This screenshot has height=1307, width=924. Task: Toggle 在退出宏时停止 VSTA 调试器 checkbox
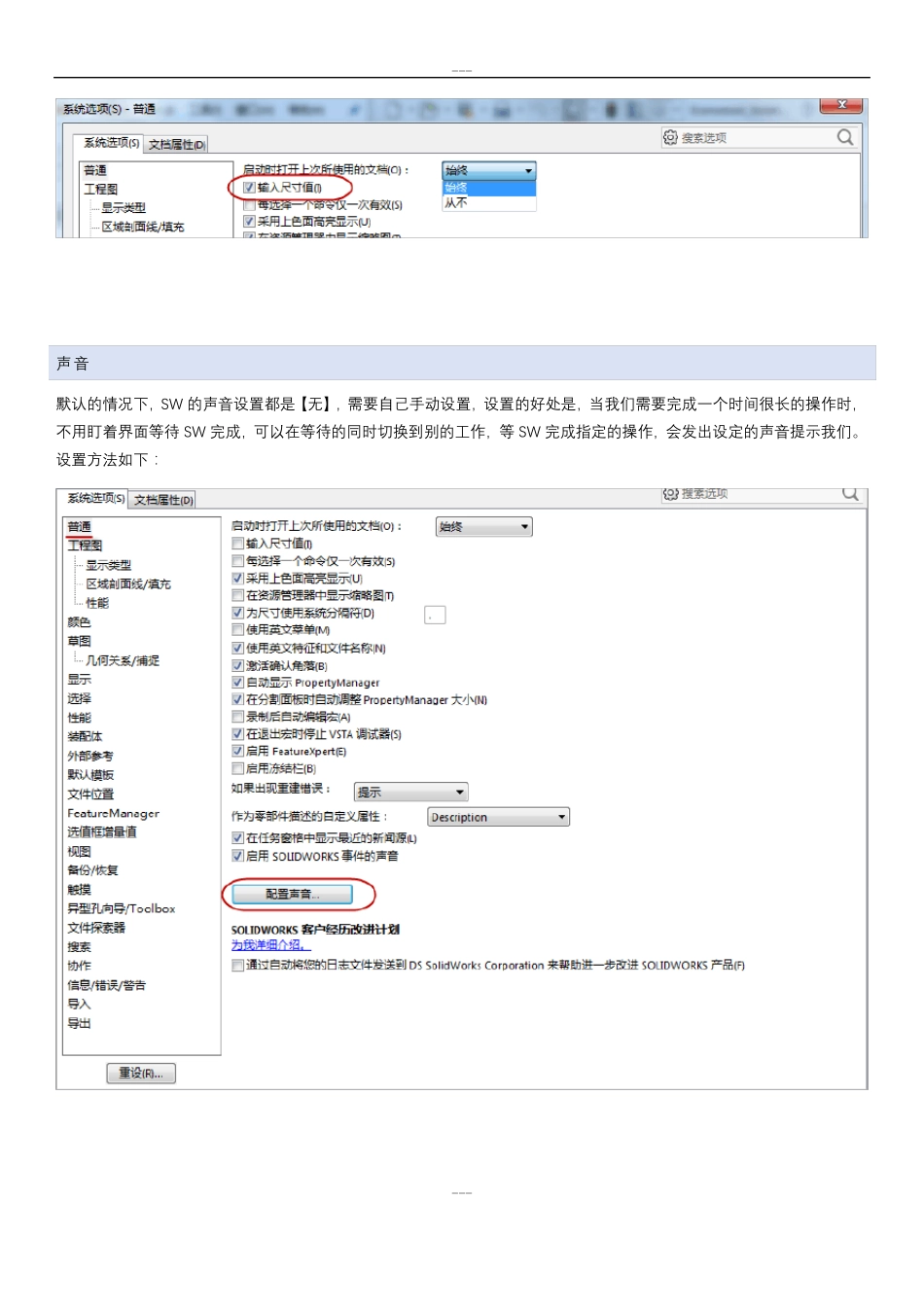click(x=237, y=734)
